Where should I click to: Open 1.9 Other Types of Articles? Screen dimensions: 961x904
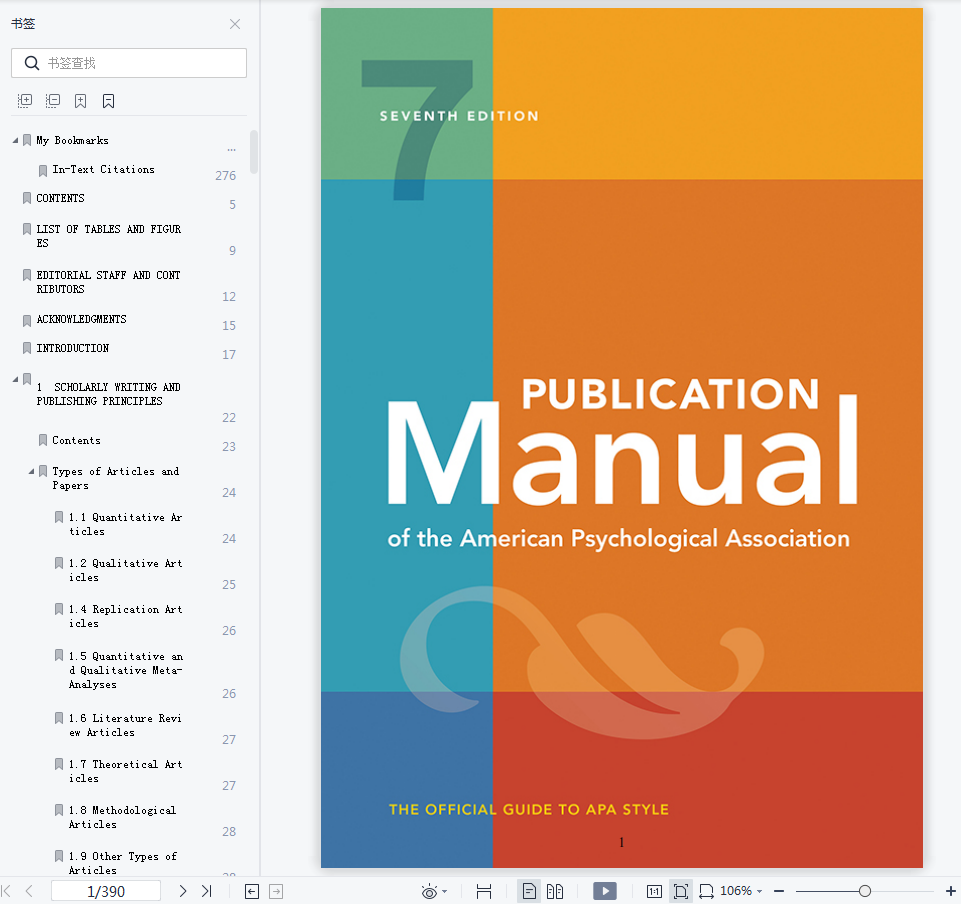(x=123, y=863)
